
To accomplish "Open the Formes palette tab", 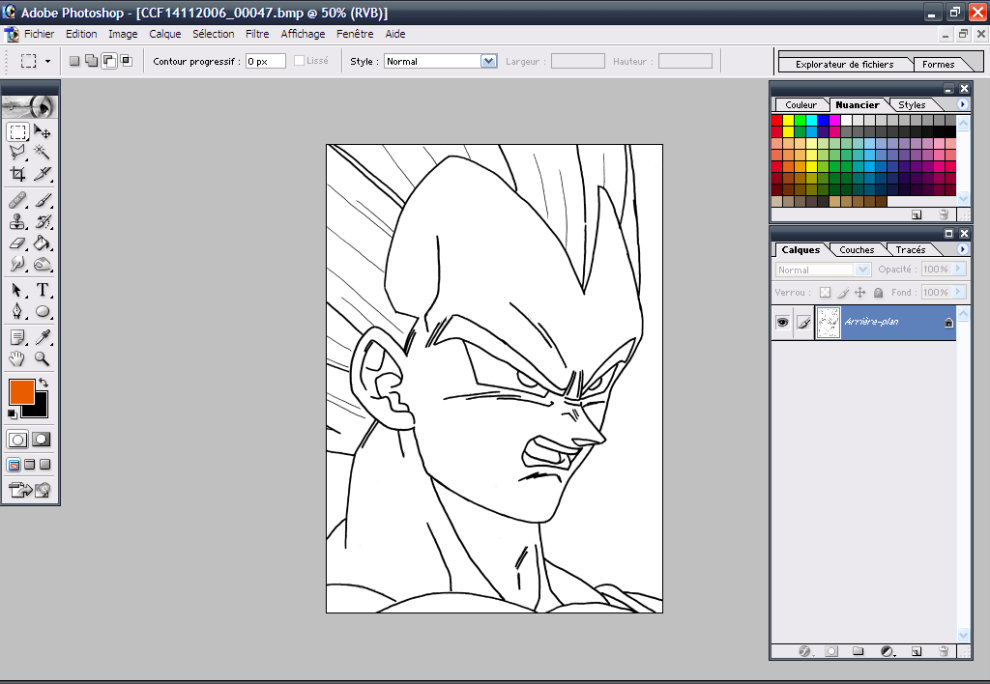I will (938, 64).
